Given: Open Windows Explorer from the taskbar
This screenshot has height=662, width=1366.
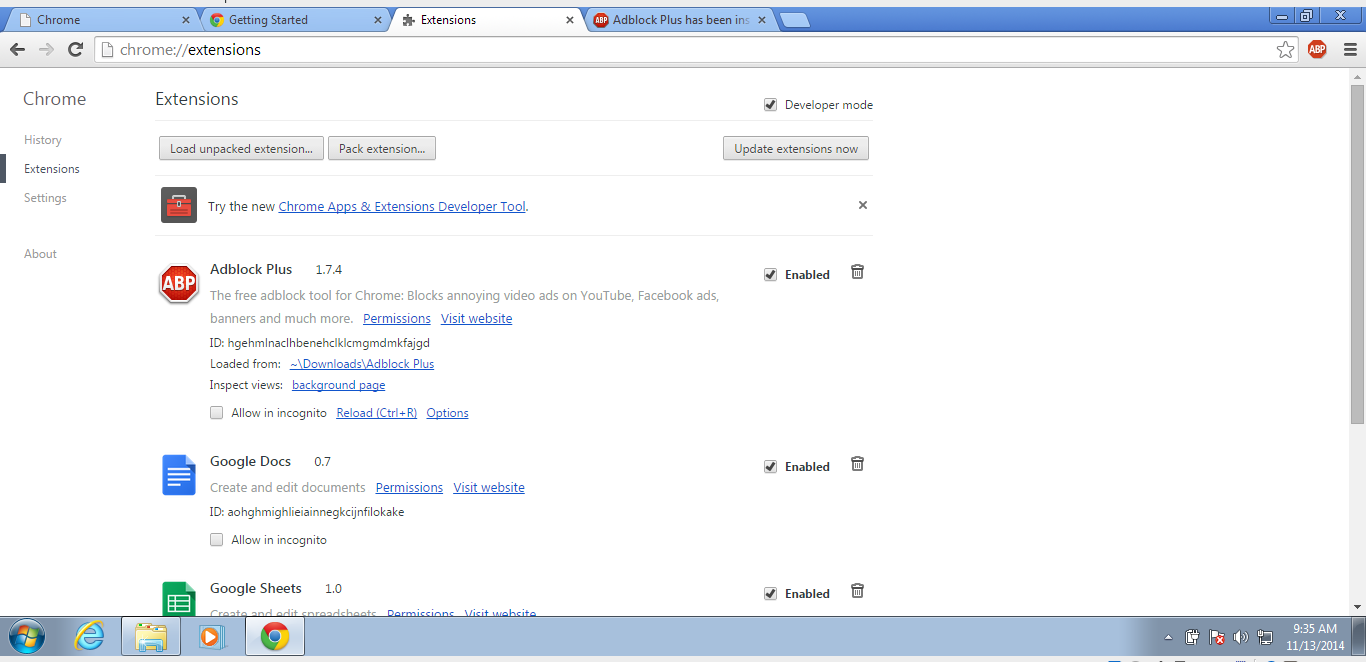Looking at the screenshot, I should (x=151, y=637).
